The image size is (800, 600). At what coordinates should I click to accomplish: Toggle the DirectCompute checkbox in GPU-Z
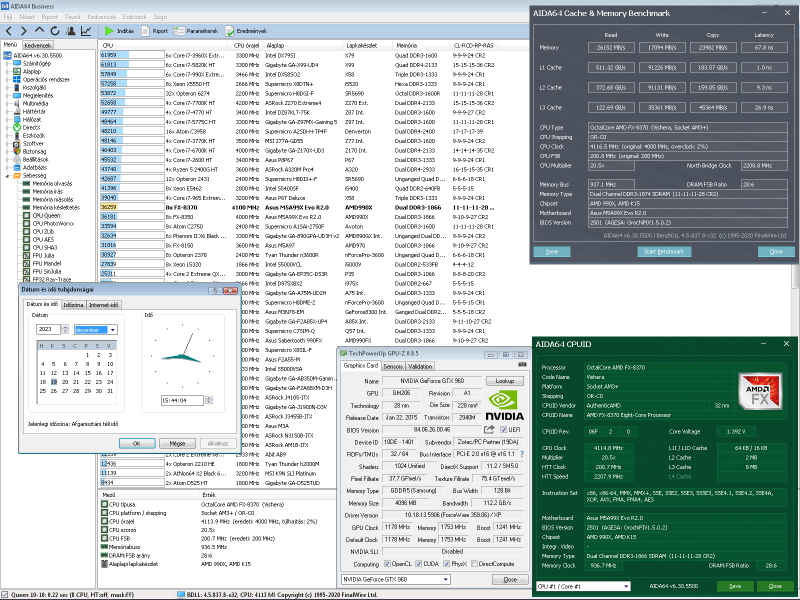[474, 564]
